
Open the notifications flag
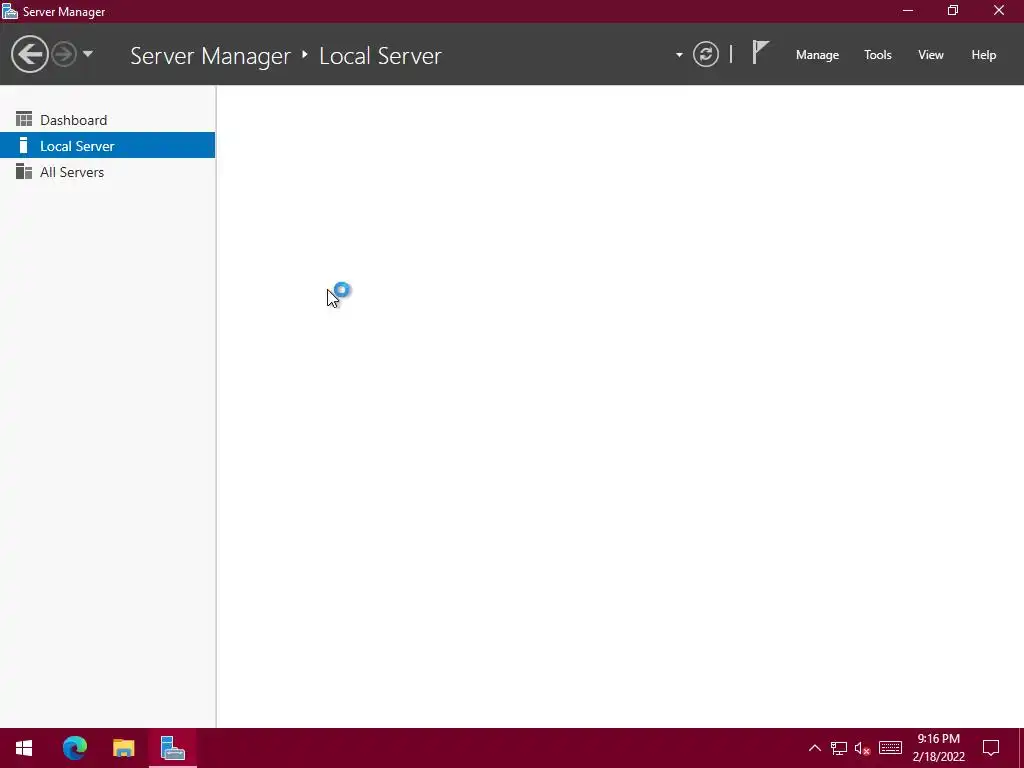(760, 53)
